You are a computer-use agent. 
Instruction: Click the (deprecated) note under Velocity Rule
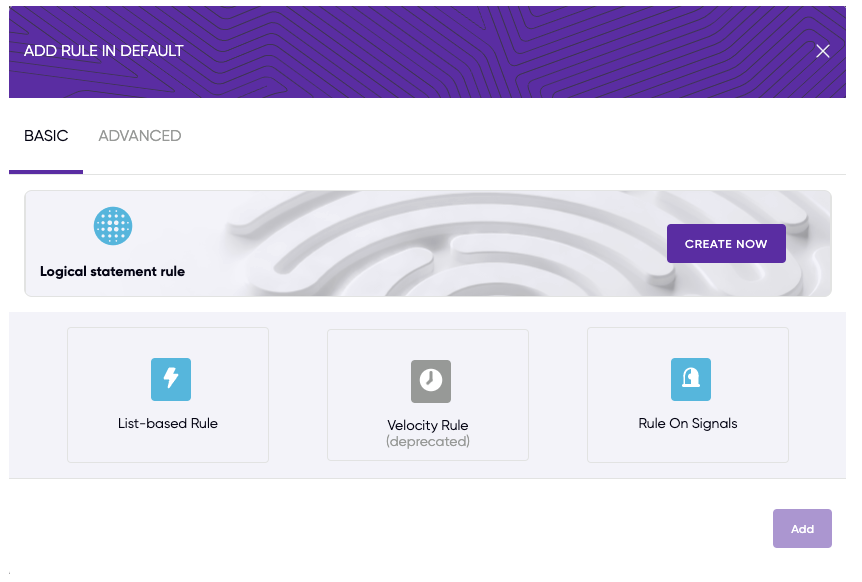point(428,441)
